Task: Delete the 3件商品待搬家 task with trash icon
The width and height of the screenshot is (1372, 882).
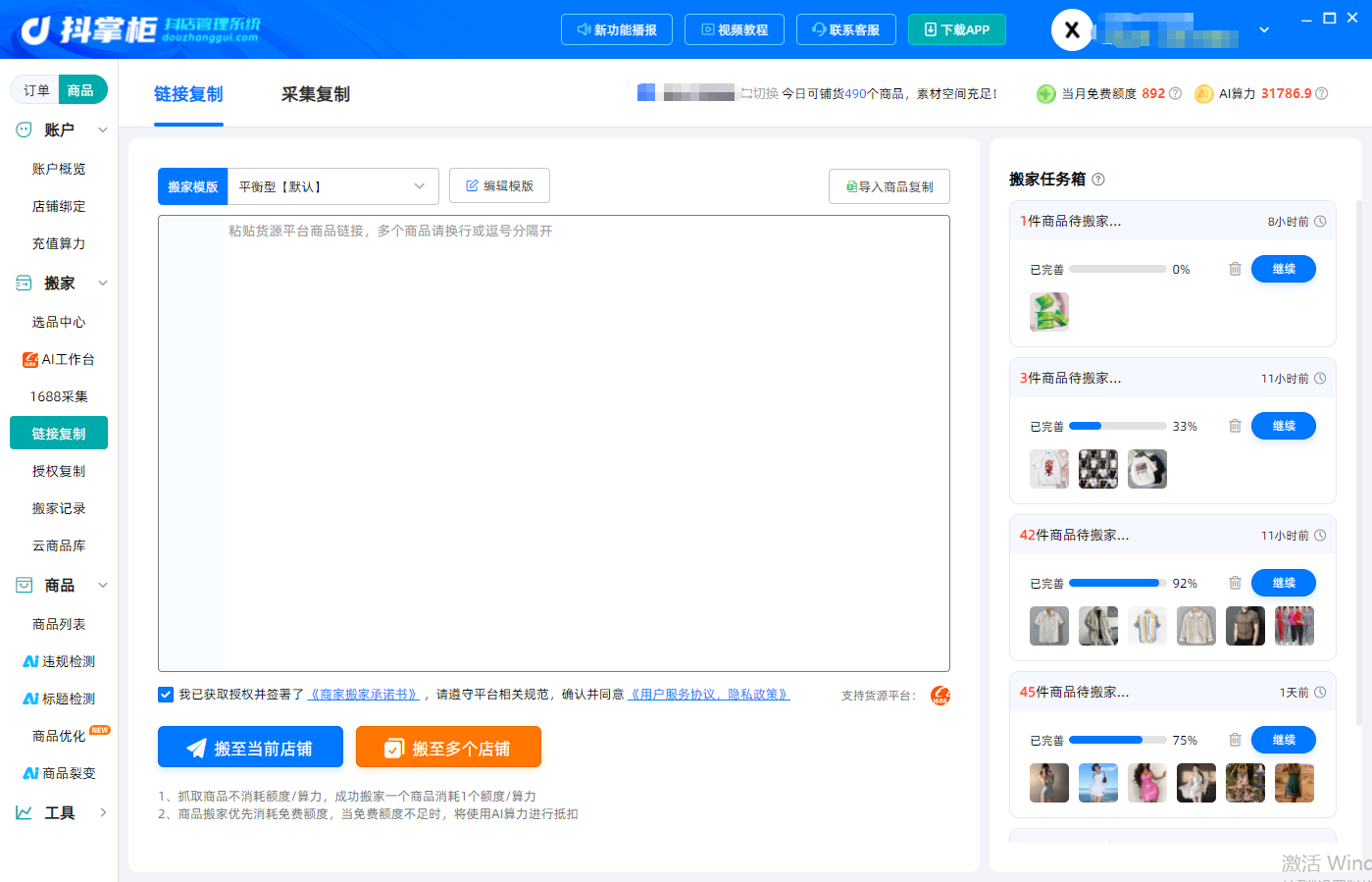Action: click(x=1235, y=426)
